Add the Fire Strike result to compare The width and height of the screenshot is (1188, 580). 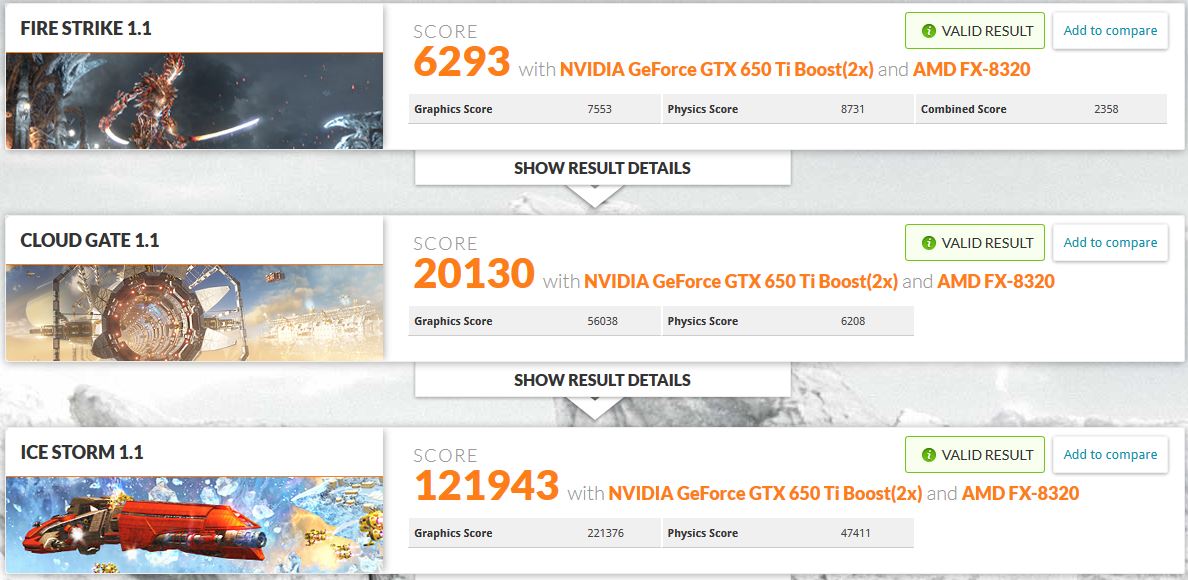pos(1110,31)
